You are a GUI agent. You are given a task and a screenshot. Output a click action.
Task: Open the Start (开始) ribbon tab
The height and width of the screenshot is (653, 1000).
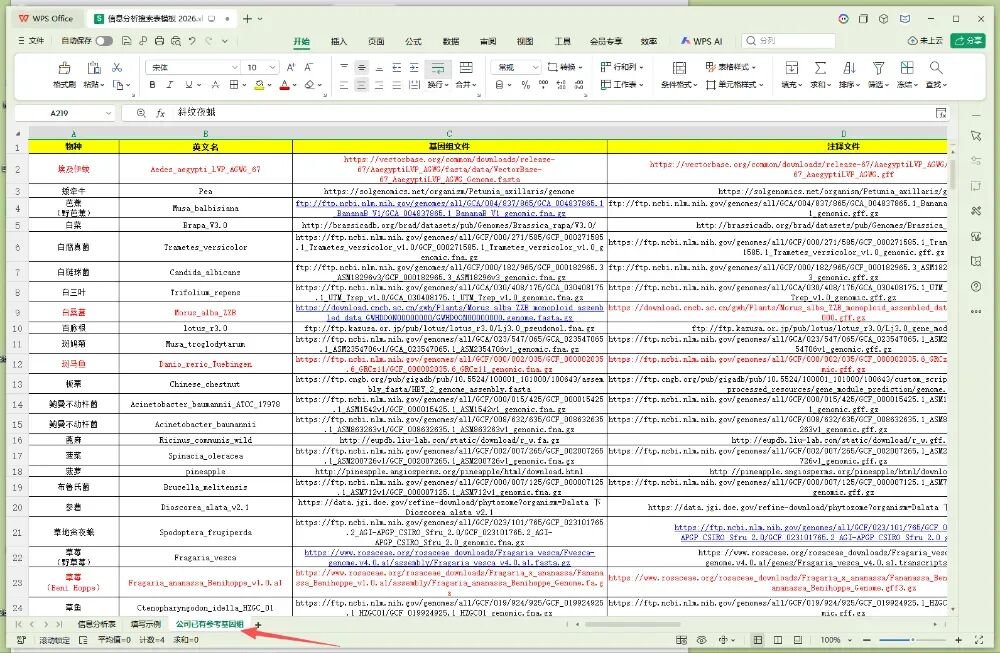301,41
